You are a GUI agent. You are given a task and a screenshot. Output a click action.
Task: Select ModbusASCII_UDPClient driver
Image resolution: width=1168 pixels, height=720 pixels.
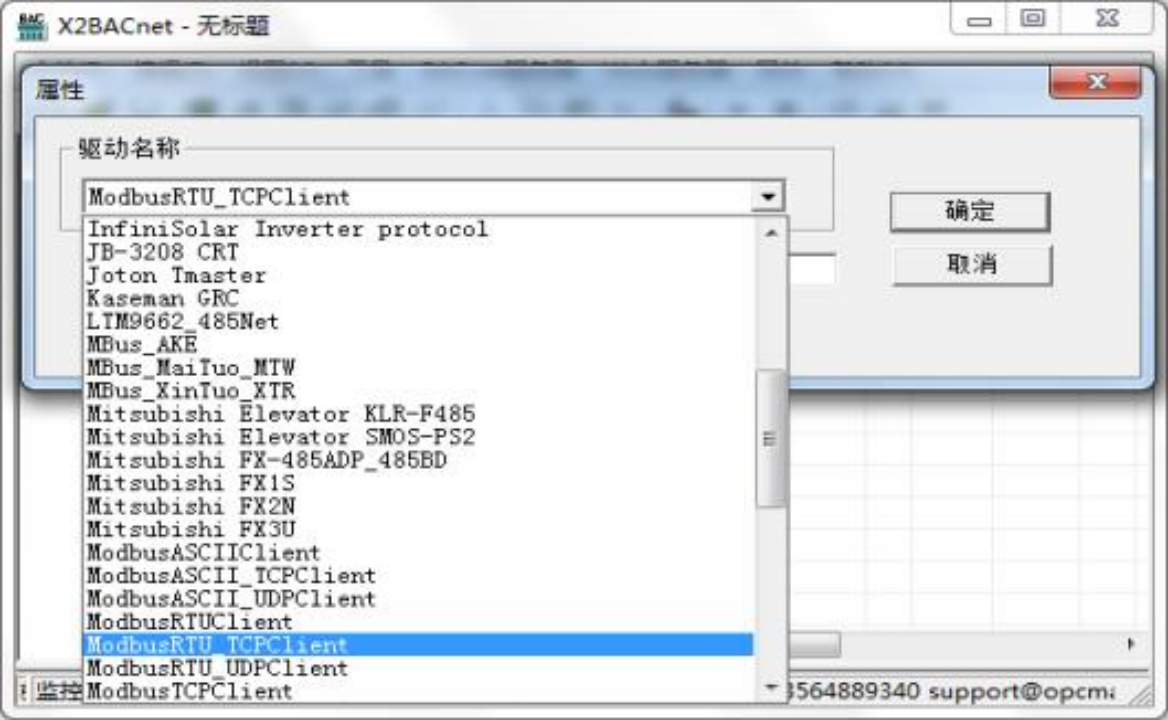[x=419, y=599]
